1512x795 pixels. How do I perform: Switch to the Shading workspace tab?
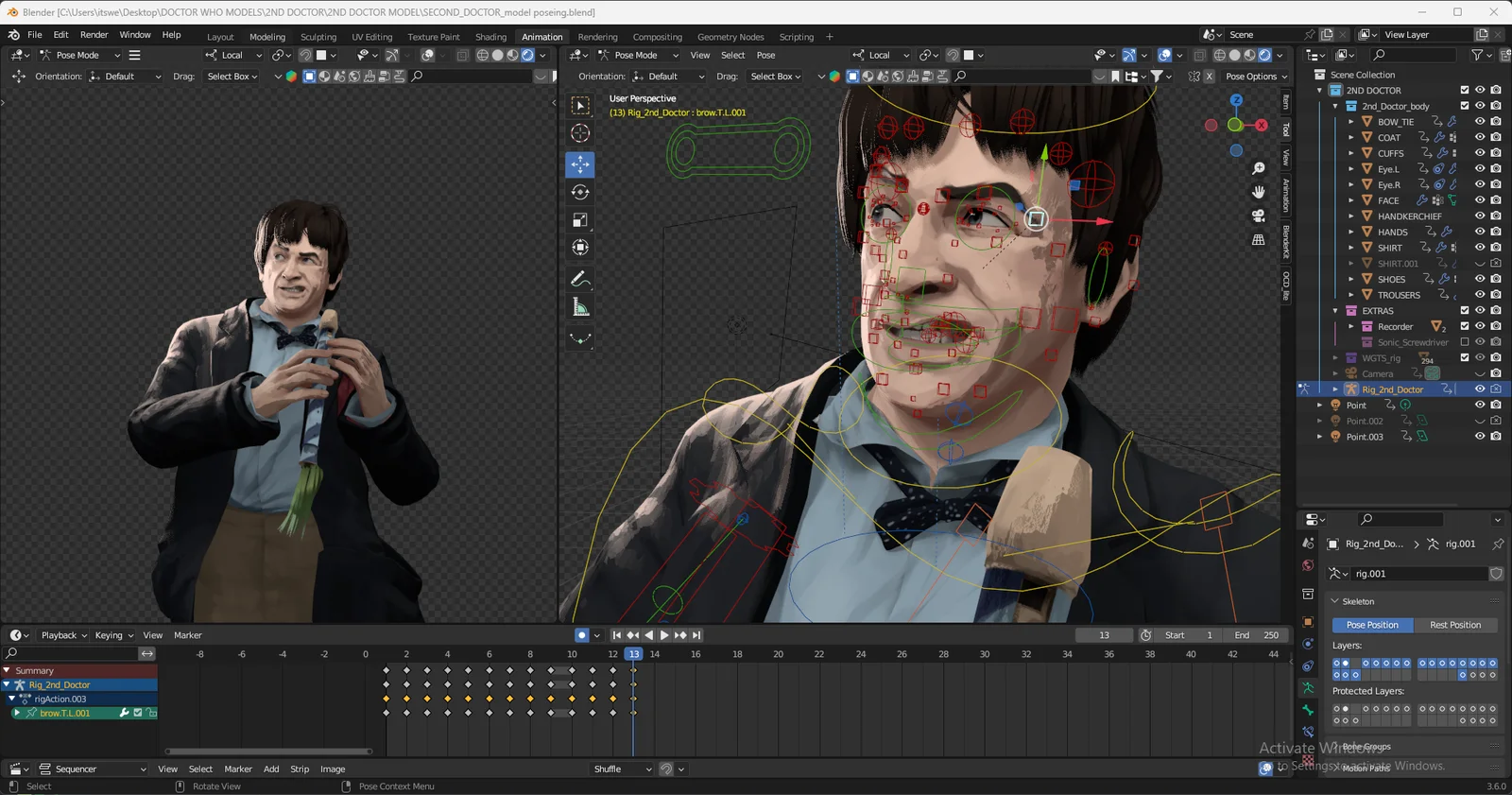490,37
